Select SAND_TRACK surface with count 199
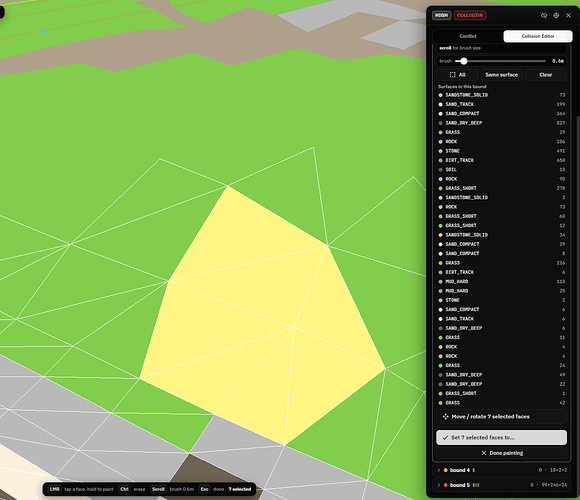Screen dimensions: 580x500 click(501, 104)
